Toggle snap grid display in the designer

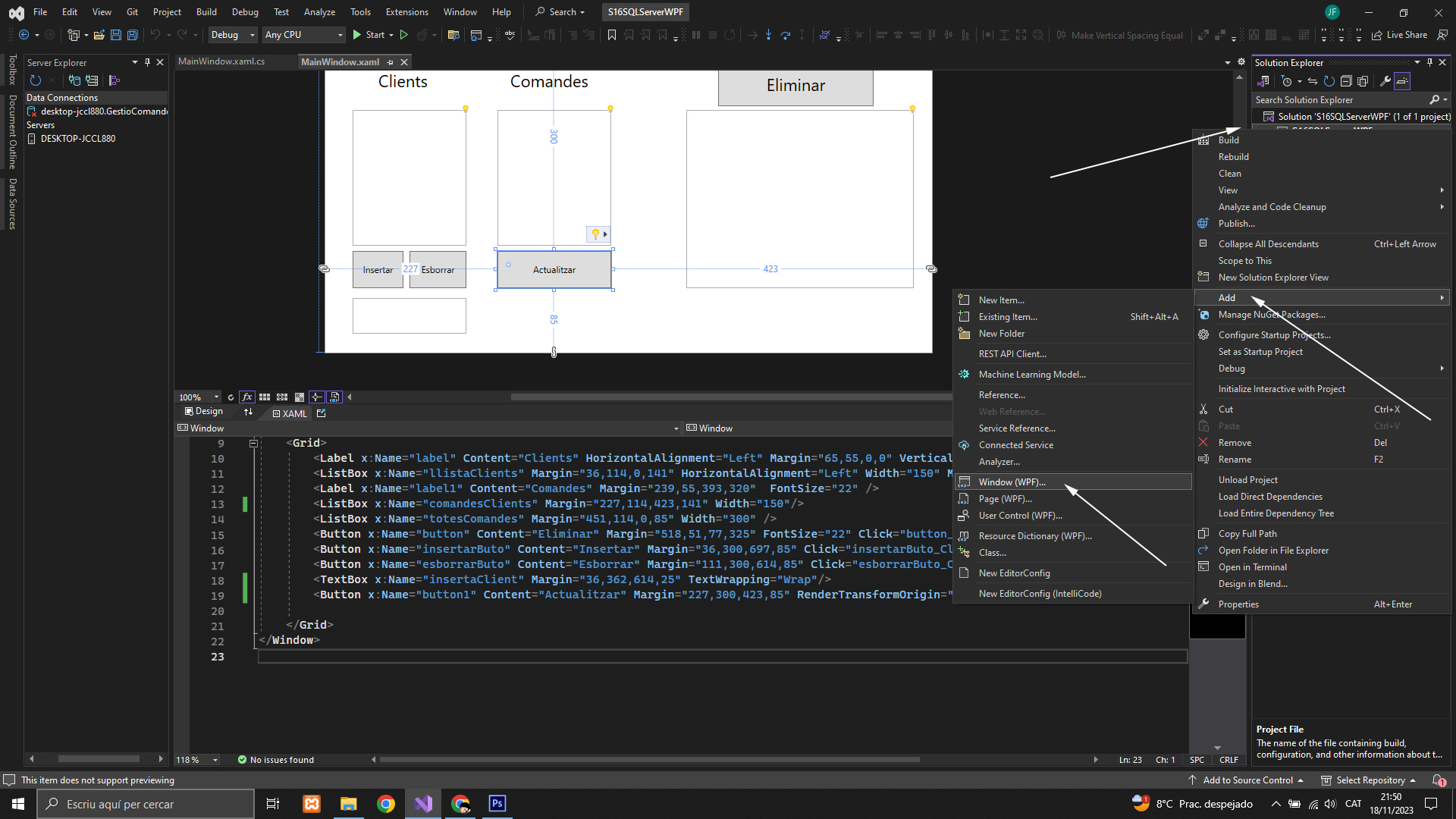click(x=265, y=397)
